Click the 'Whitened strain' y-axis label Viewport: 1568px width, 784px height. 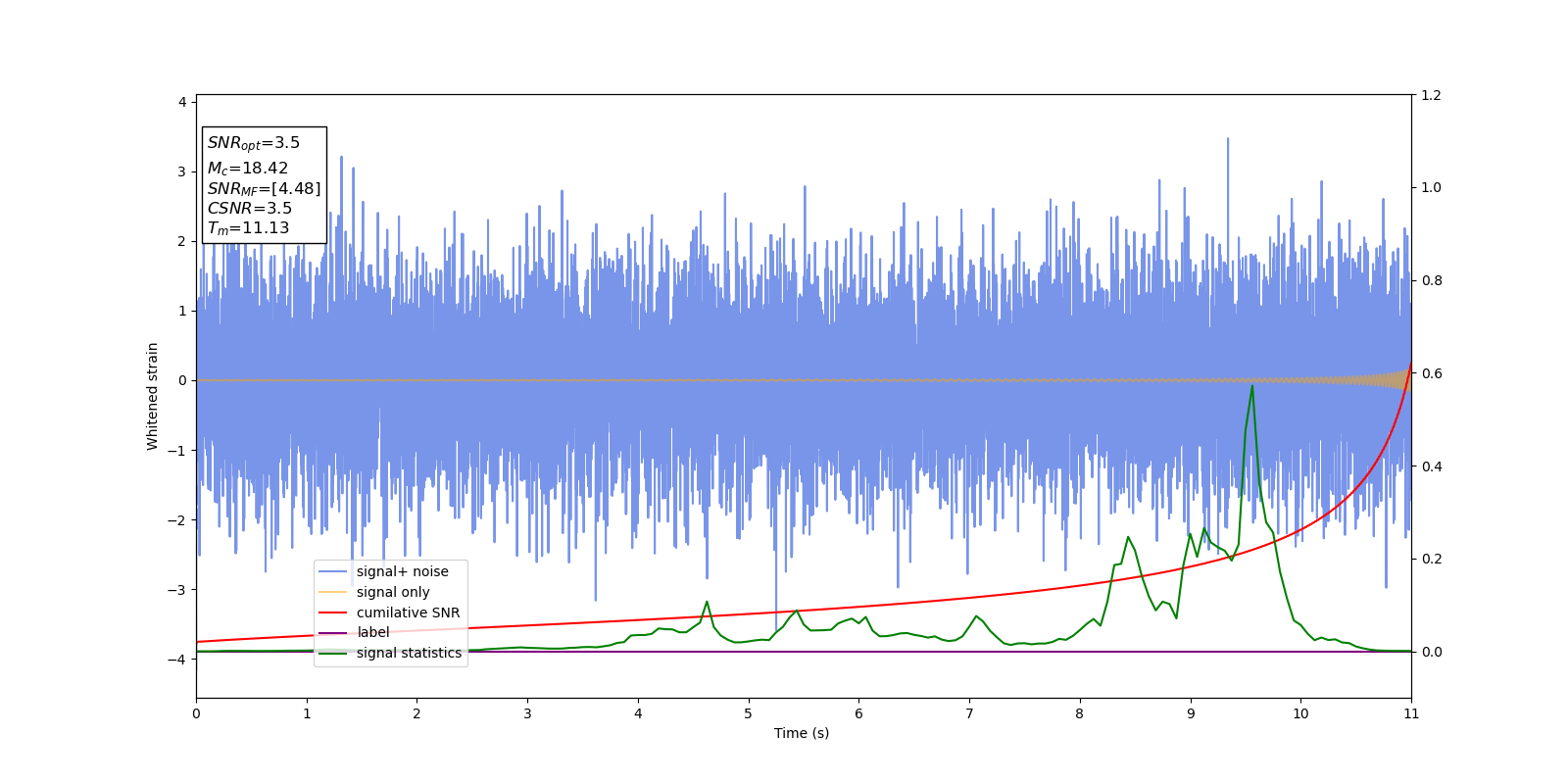[153, 396]
